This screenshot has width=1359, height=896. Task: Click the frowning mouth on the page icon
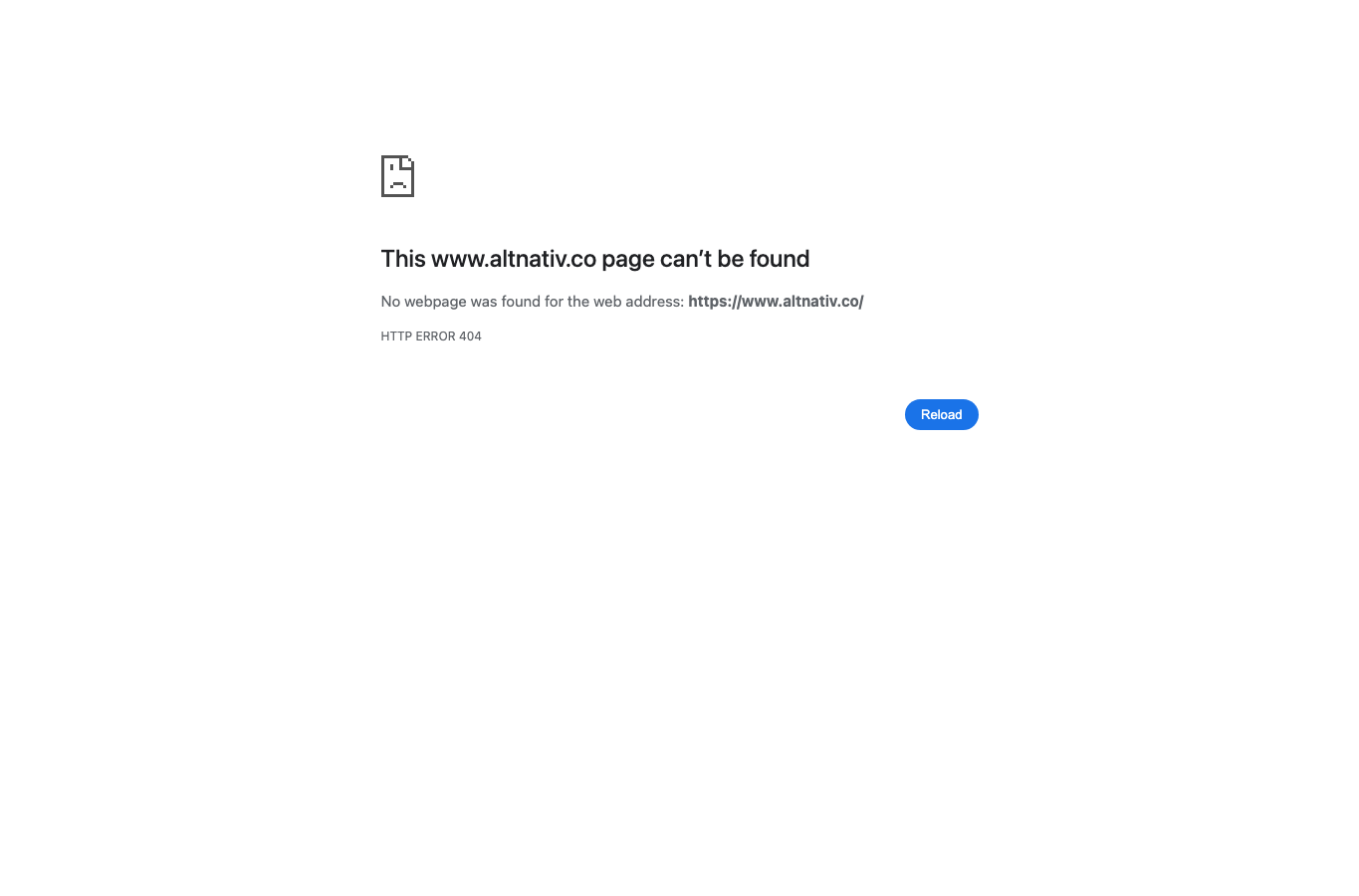click(397, 184)
